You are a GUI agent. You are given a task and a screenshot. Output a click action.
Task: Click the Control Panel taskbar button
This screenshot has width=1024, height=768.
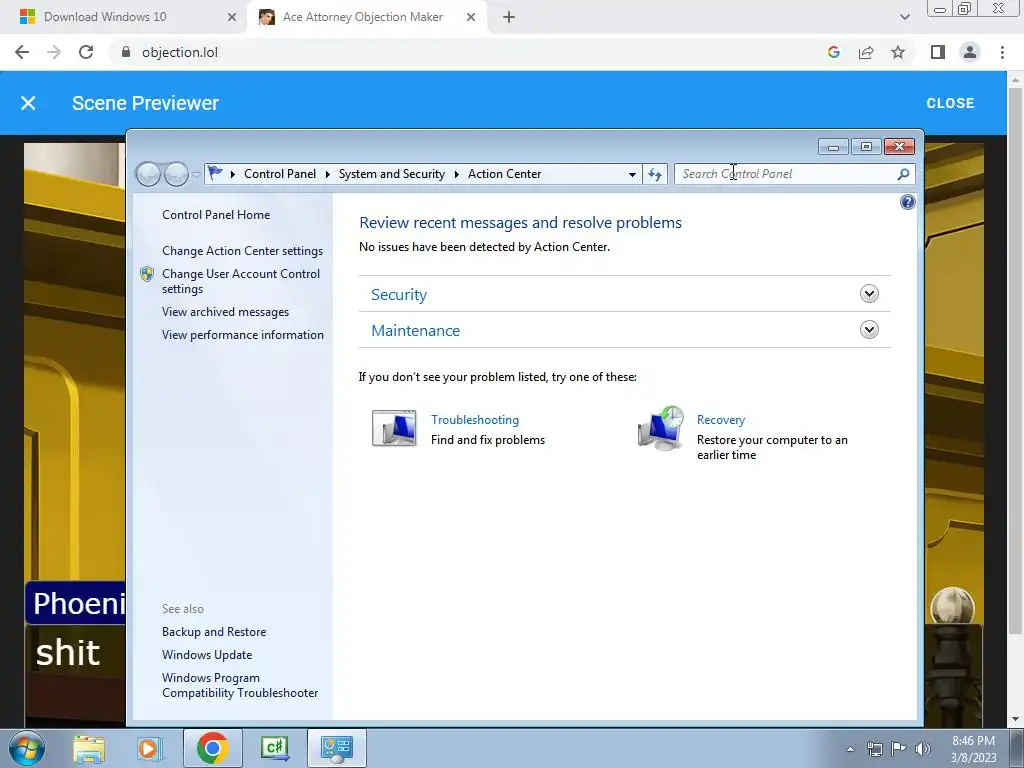coord(336,748)
